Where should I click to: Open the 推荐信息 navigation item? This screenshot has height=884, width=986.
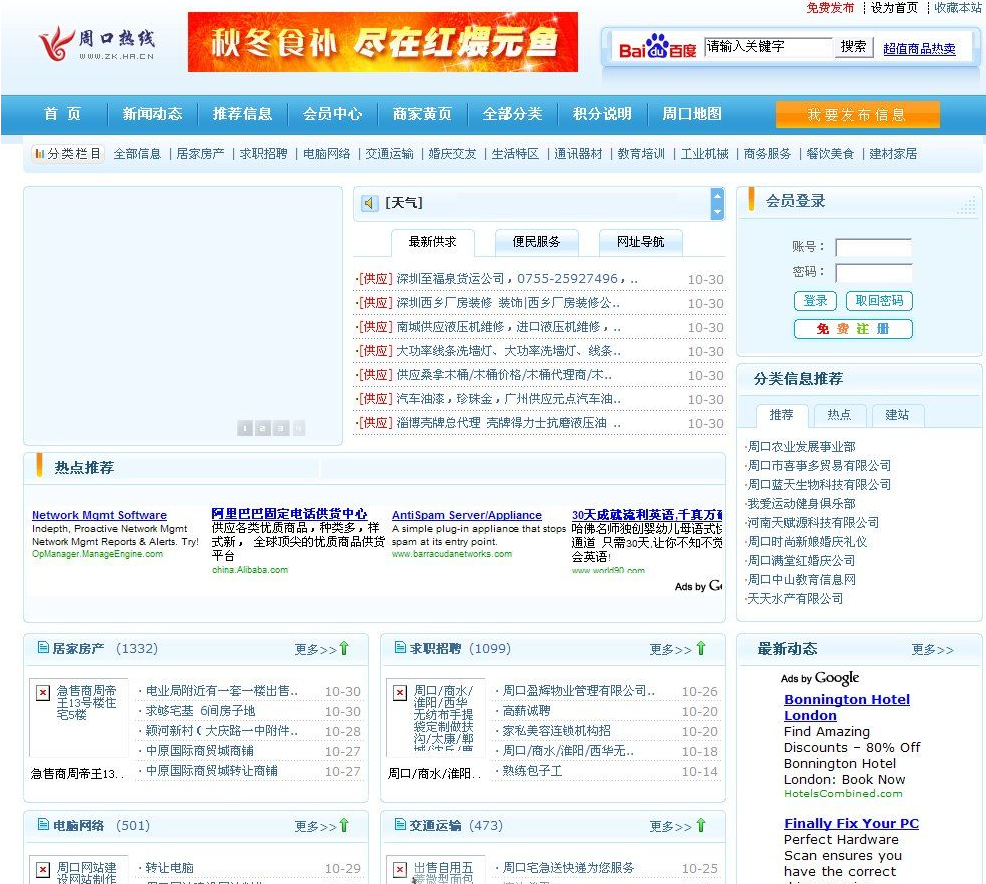tap(242, 114)
